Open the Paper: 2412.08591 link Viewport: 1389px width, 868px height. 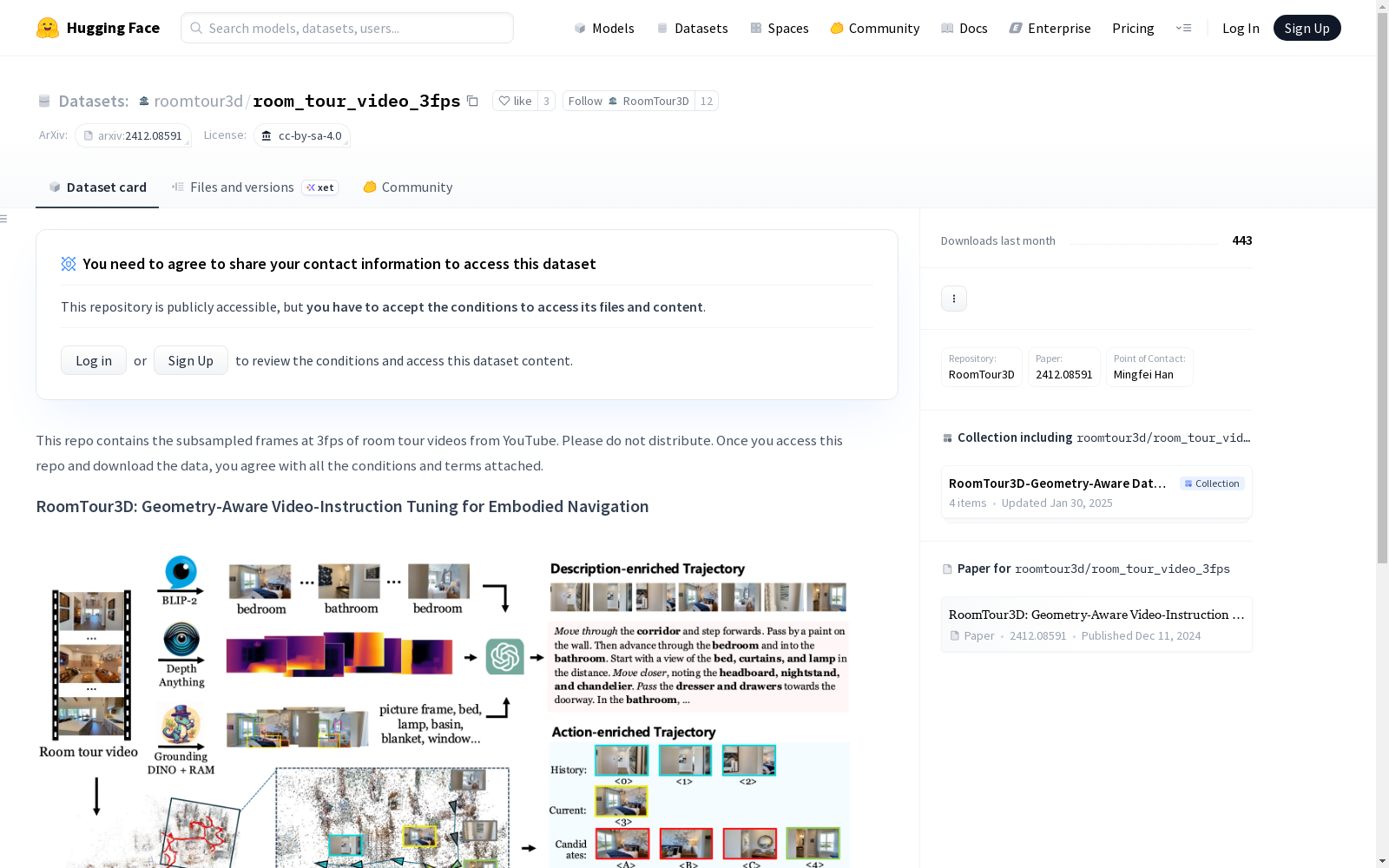coord(1063,367)
